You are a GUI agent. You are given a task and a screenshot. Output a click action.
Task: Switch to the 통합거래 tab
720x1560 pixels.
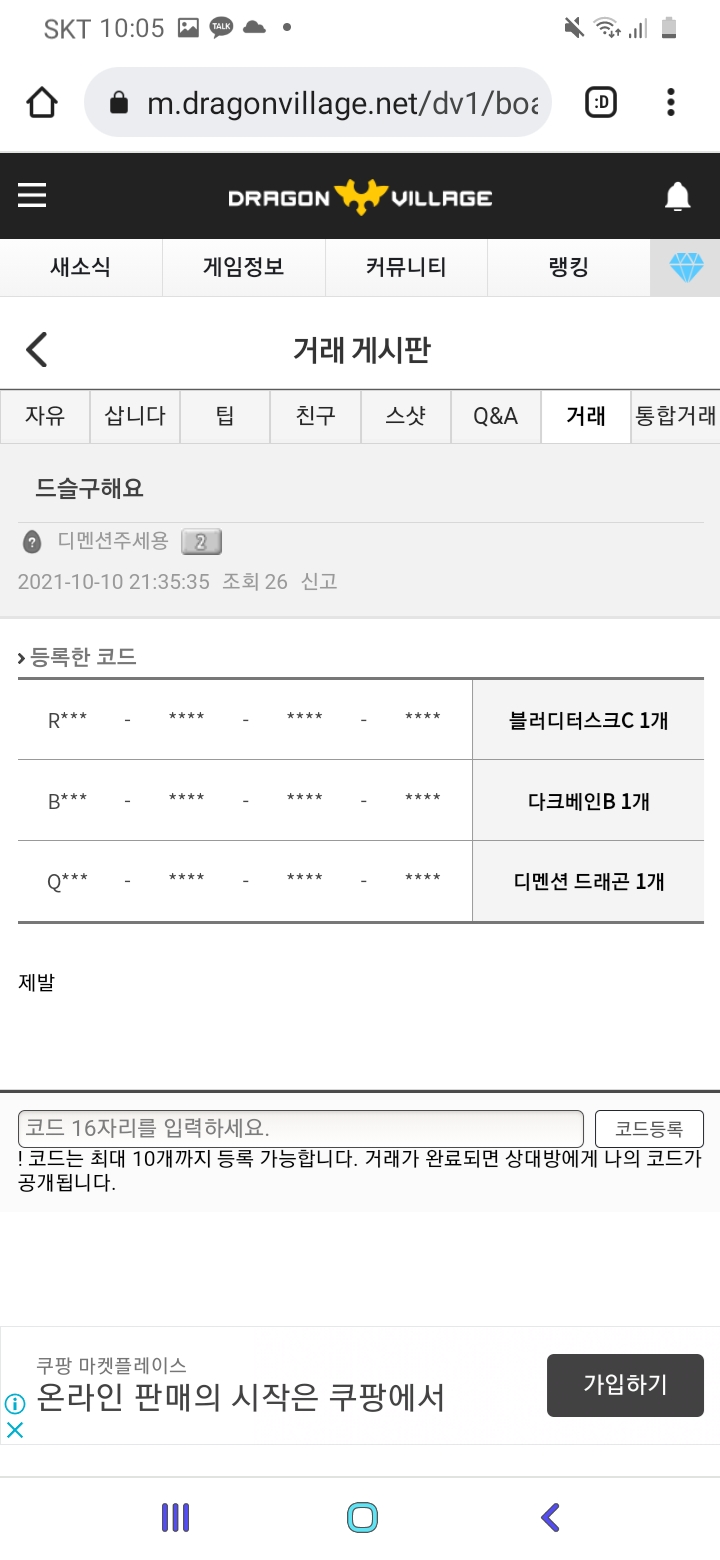[x=676, y=416]
